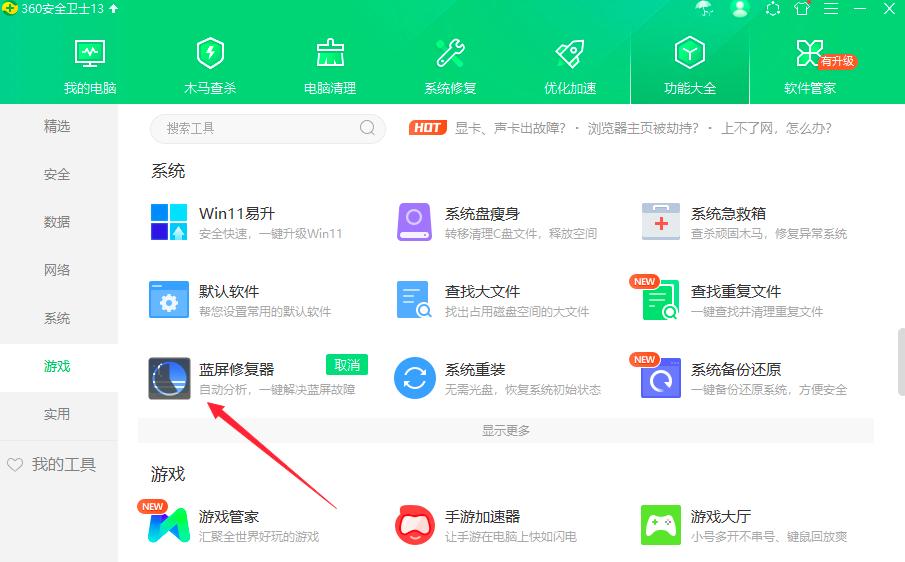Open the 手游加速器 tool title
Screen dimensions: 905x562
pos(483,516)
